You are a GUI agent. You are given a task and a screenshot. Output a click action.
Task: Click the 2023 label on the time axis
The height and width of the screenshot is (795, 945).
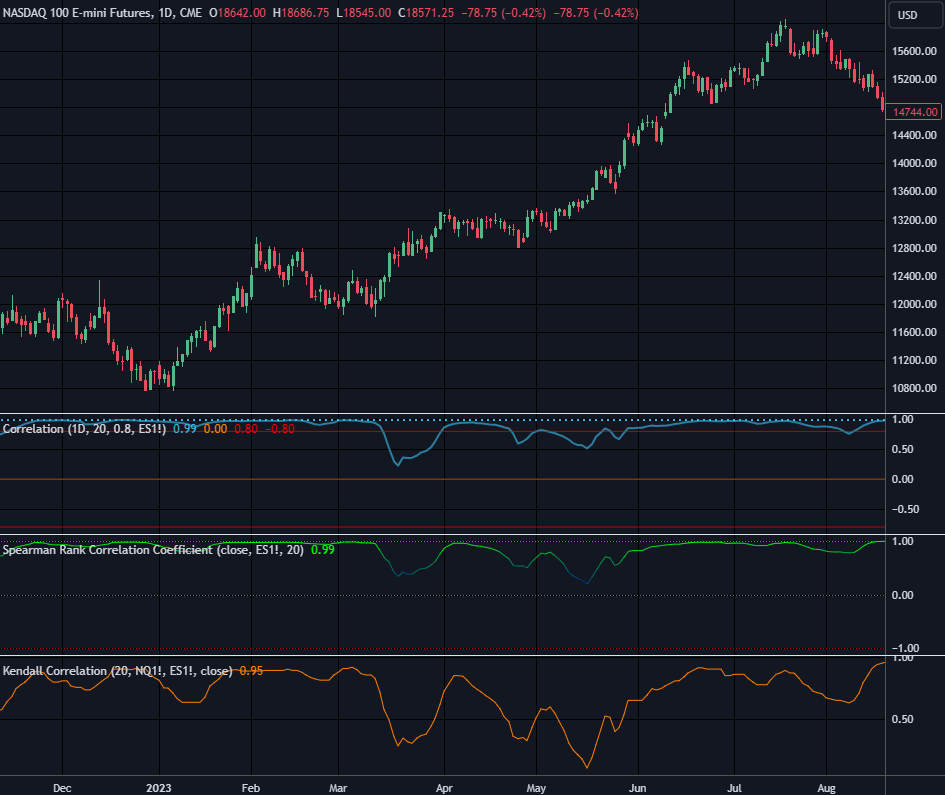(159, 788)
